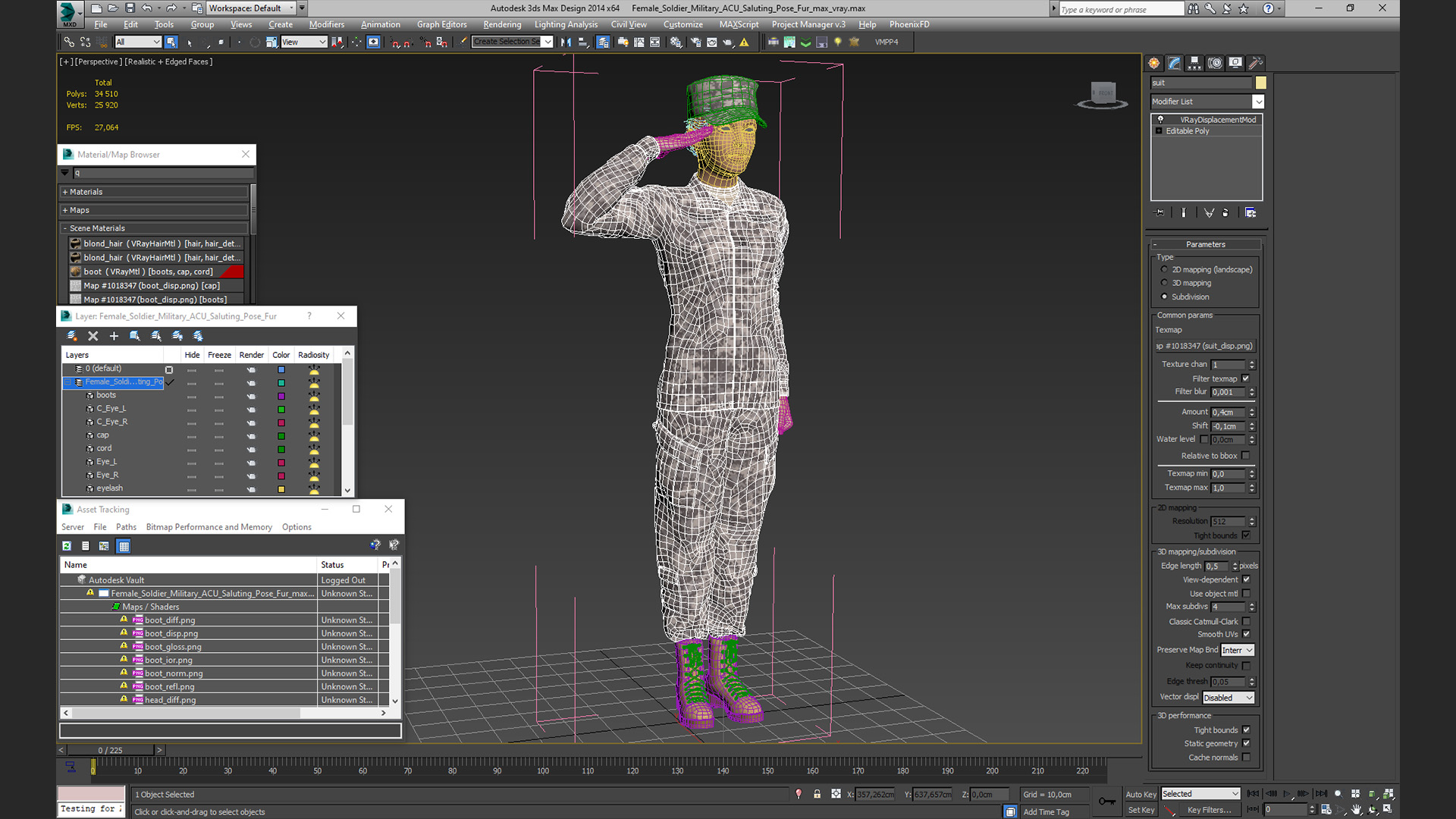Toggle light bulb on VRayDisplacementMod modifier
The image size is (1456, 819).
(1160, 120)
